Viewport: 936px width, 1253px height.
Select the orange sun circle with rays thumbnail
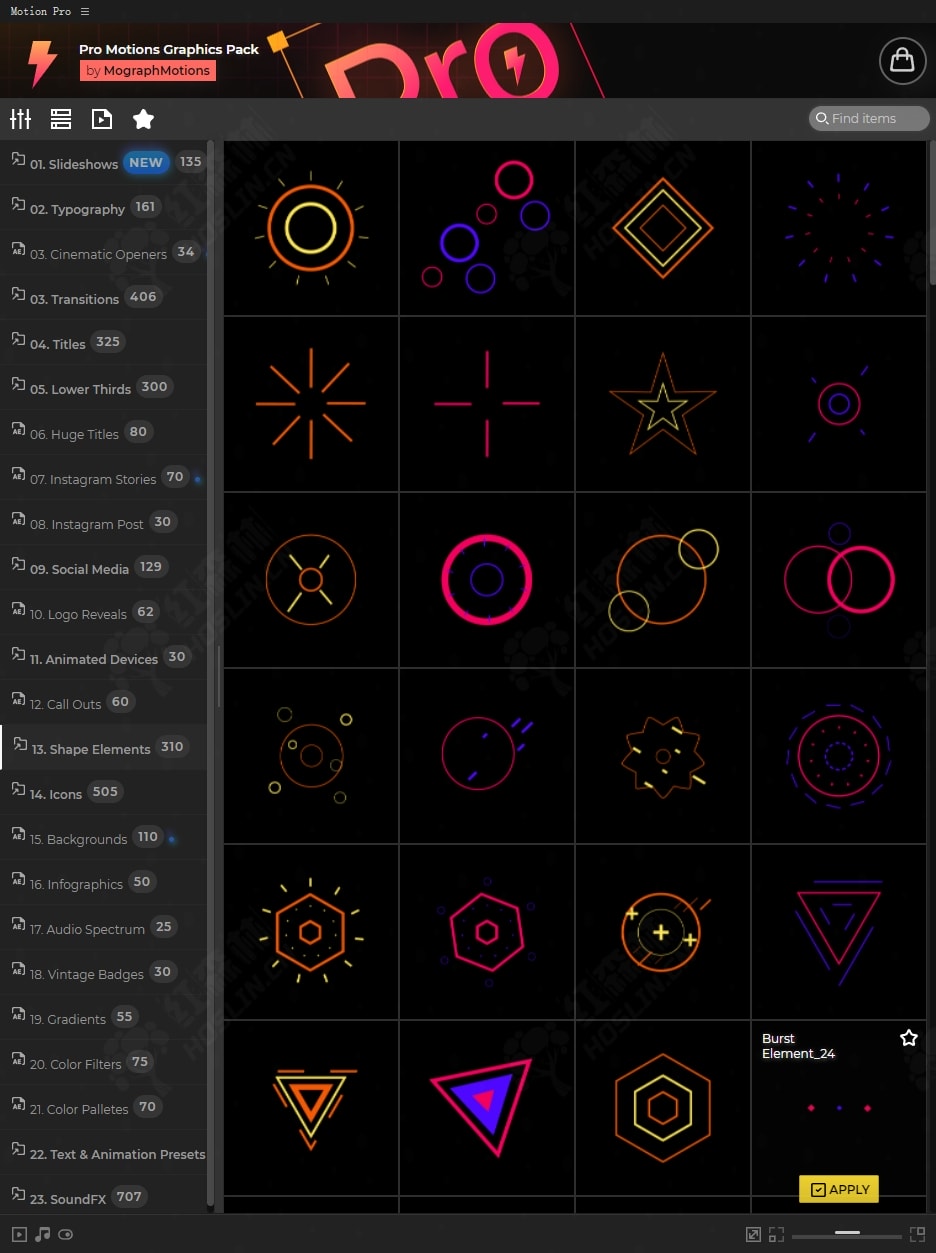(311, 228)
